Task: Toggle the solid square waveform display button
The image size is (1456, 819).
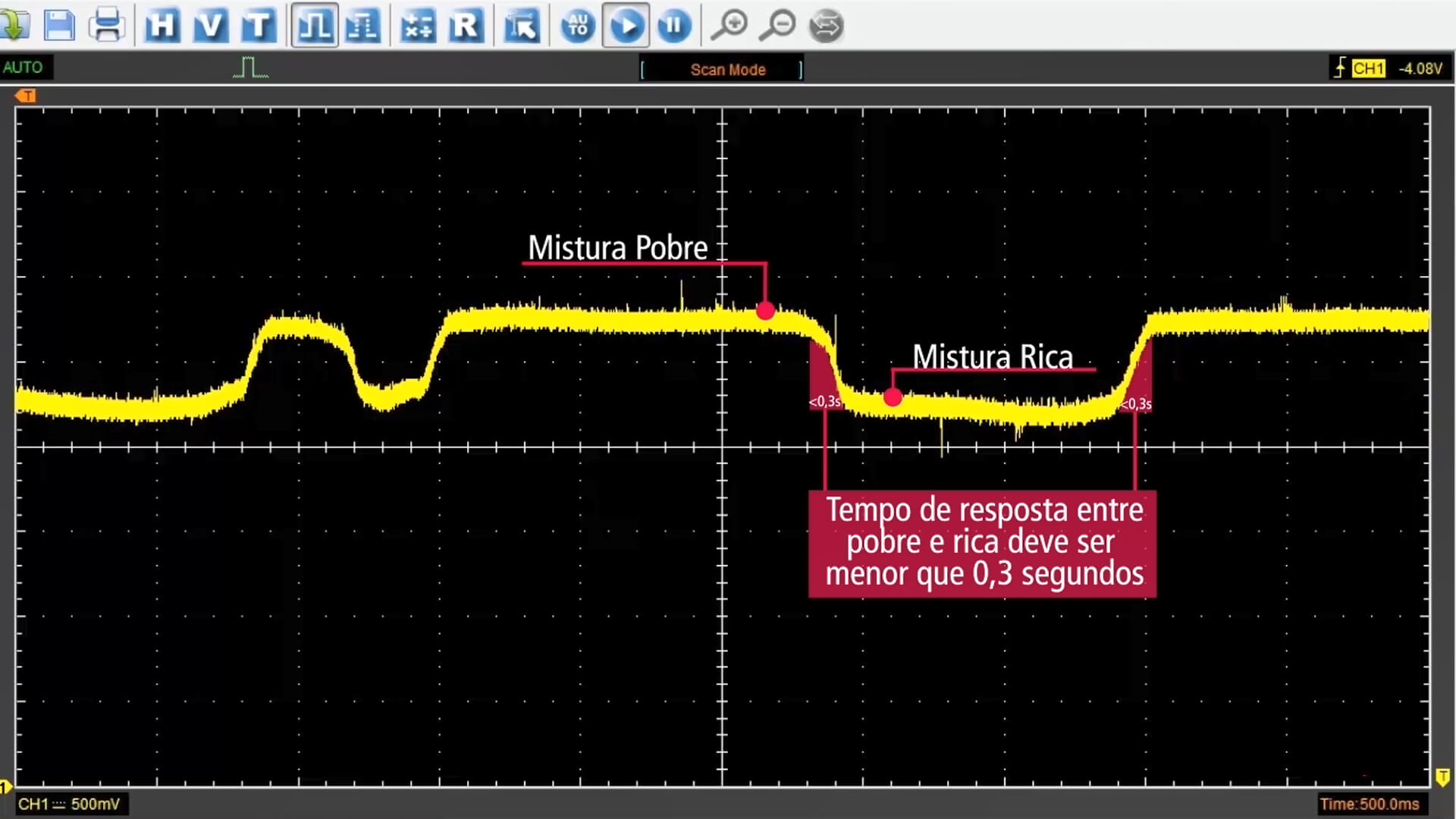Action: tap(315, 26)
